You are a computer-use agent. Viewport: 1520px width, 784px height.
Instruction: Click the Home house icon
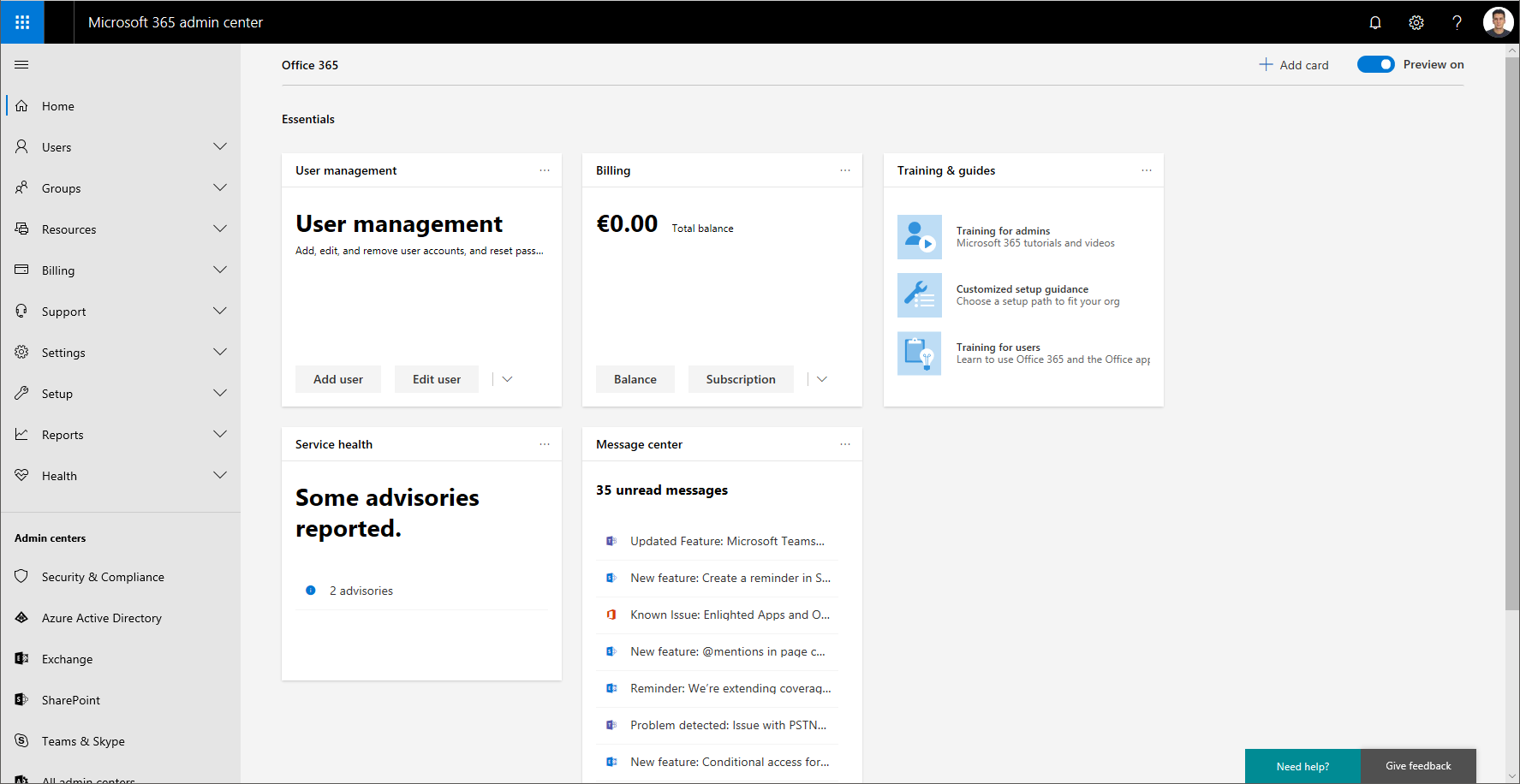coord(22,106)
